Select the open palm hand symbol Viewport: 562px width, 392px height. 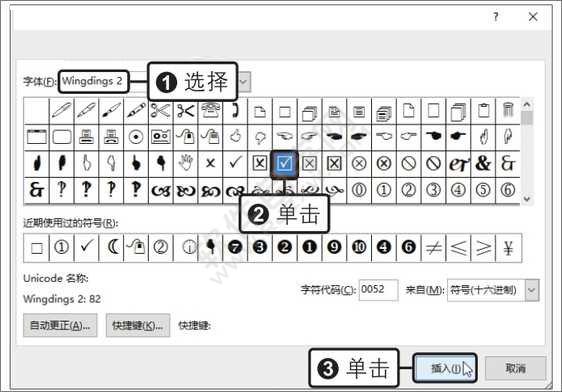click(x=185, y=163)
